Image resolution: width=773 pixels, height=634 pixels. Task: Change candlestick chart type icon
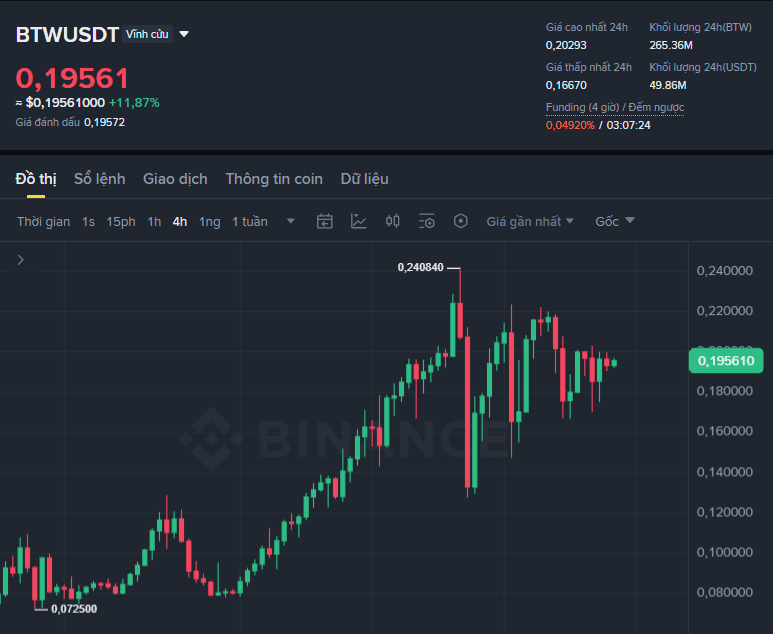point(392,221)
